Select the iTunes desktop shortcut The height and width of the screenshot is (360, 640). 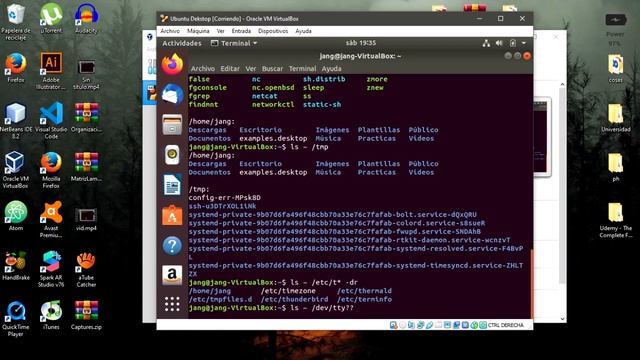(51, 315)
